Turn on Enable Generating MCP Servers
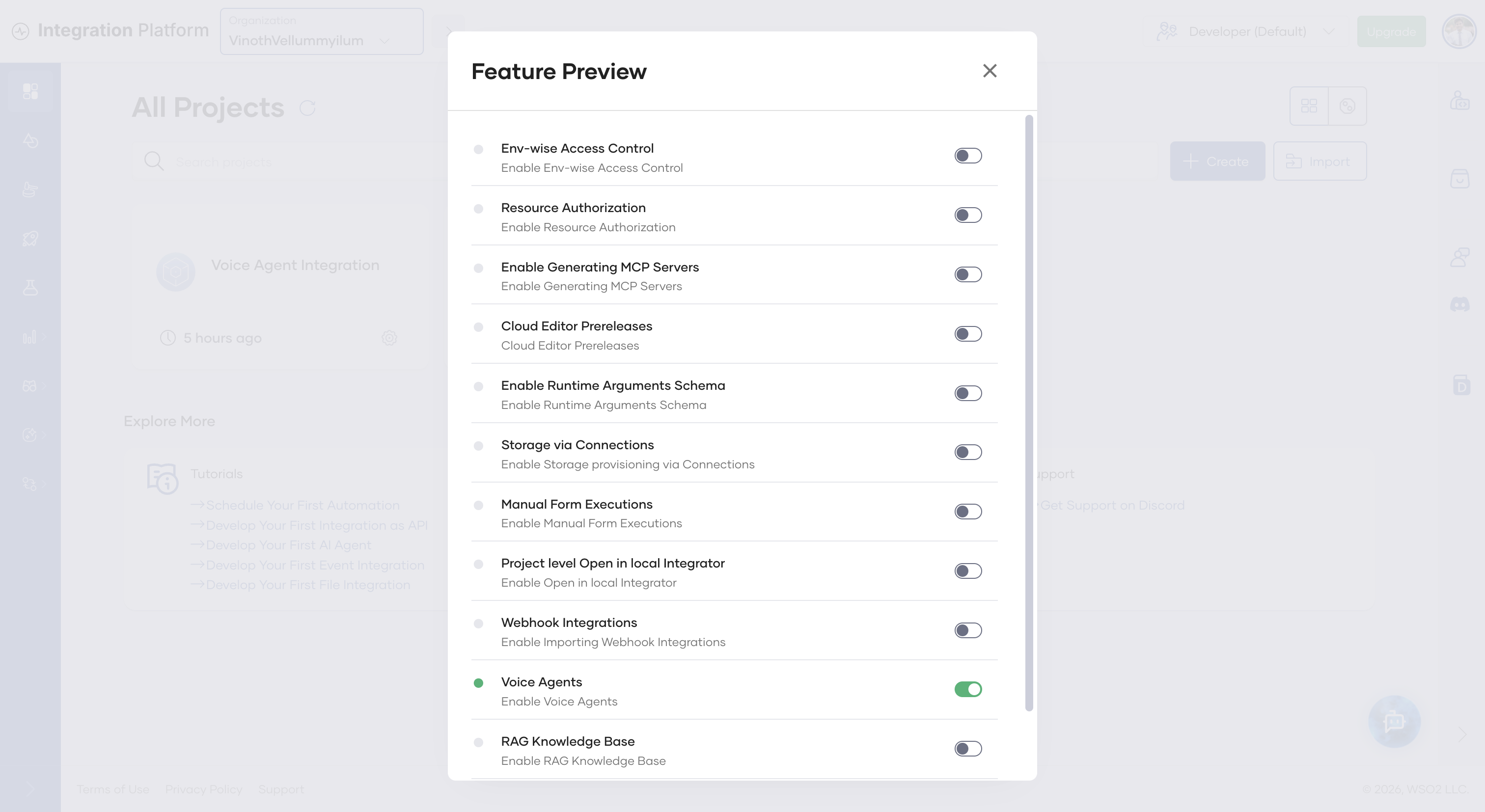The image size is (1485, 812). click(968, 274)
